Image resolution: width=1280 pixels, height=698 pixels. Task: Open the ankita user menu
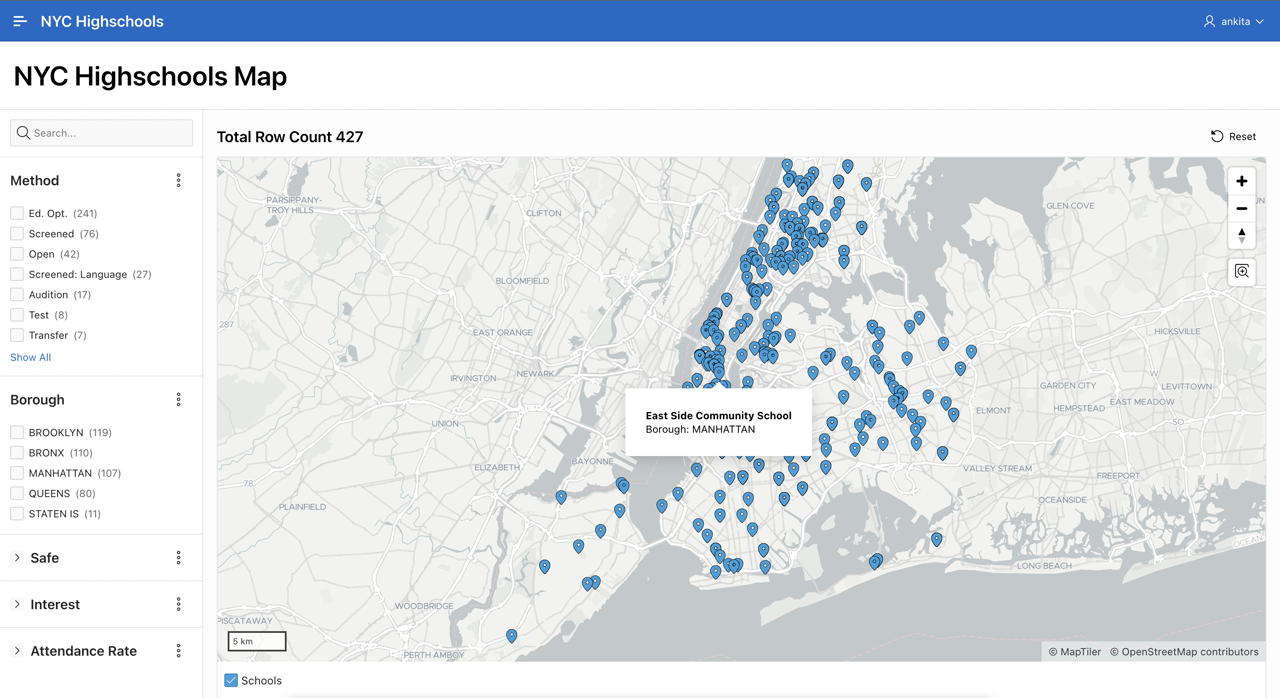coord(1234,21)
